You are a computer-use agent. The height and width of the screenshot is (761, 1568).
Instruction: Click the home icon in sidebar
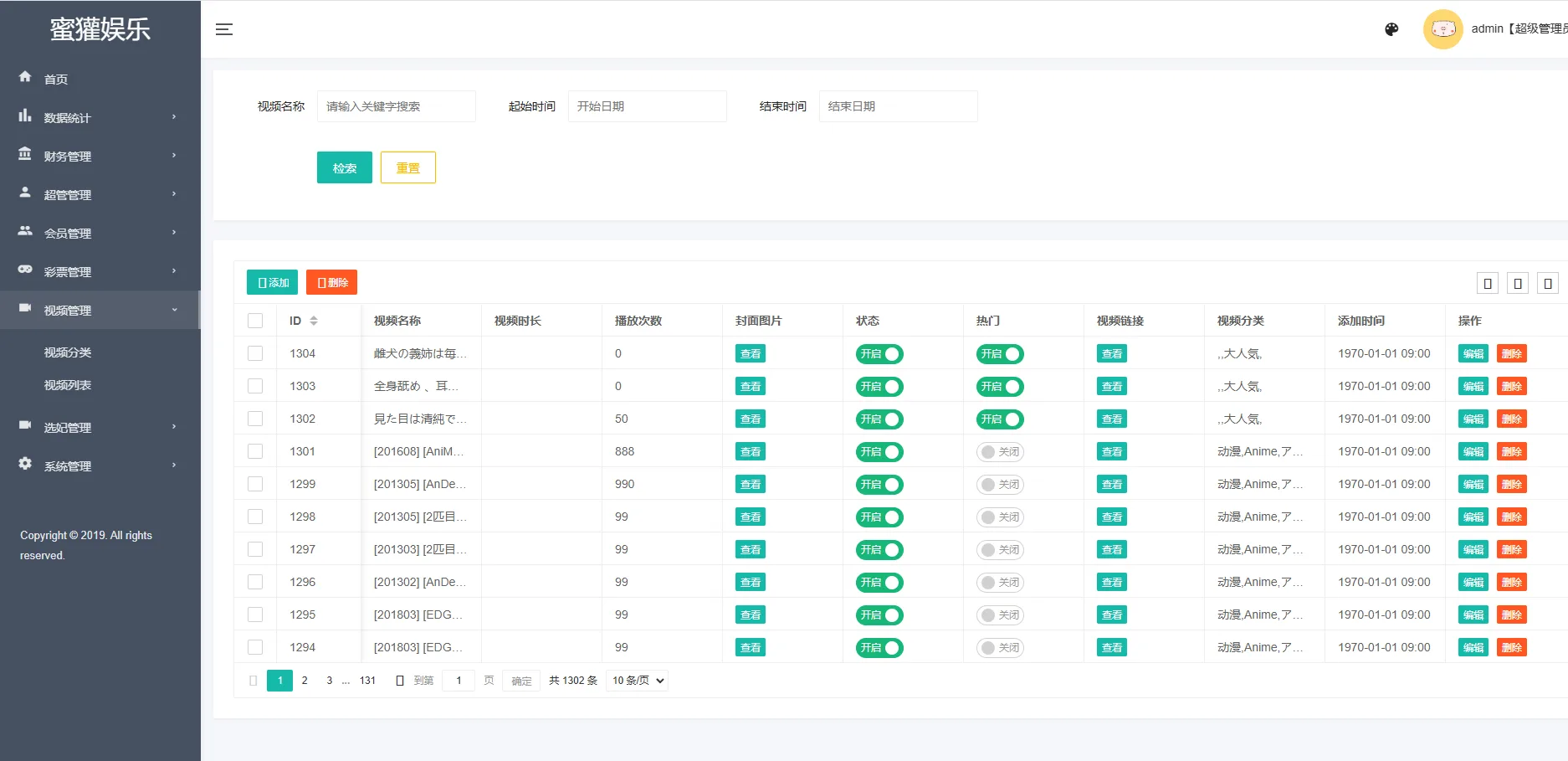tap(25, 77)
